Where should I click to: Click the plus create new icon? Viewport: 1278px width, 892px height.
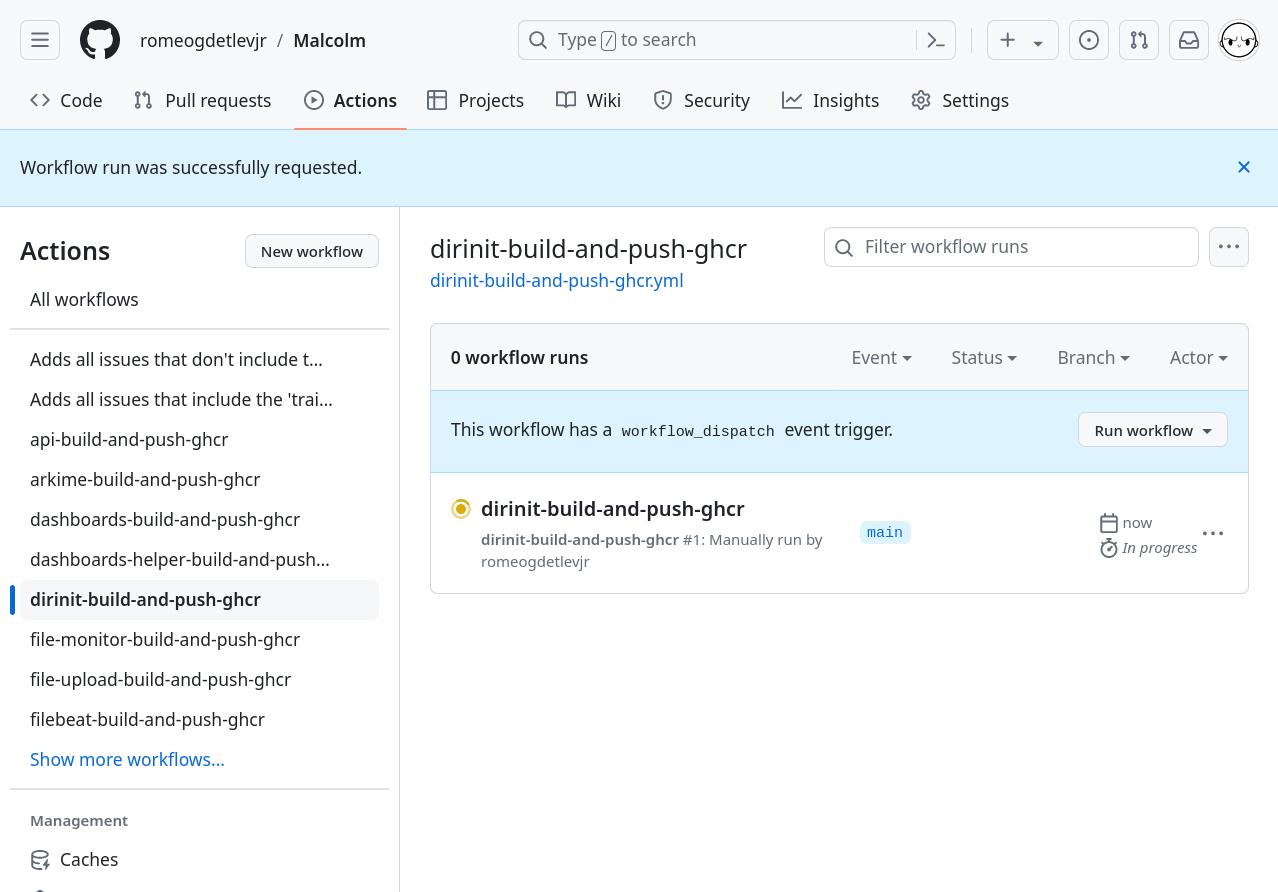coord(1008,40)
